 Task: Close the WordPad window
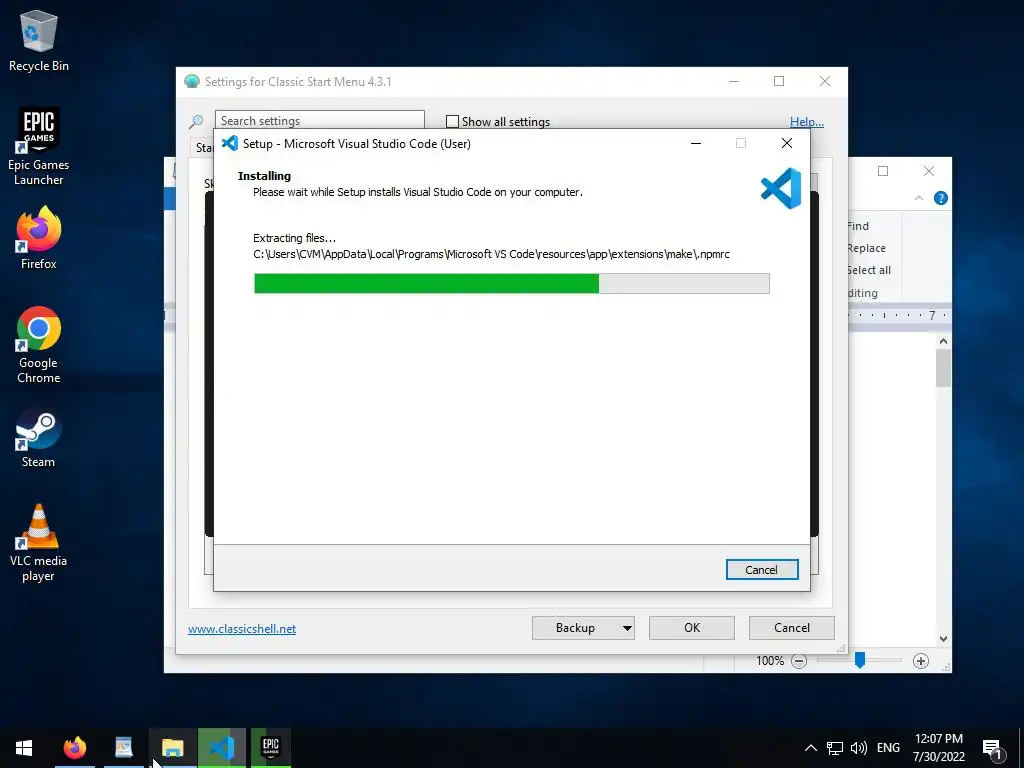coord(929,171)
